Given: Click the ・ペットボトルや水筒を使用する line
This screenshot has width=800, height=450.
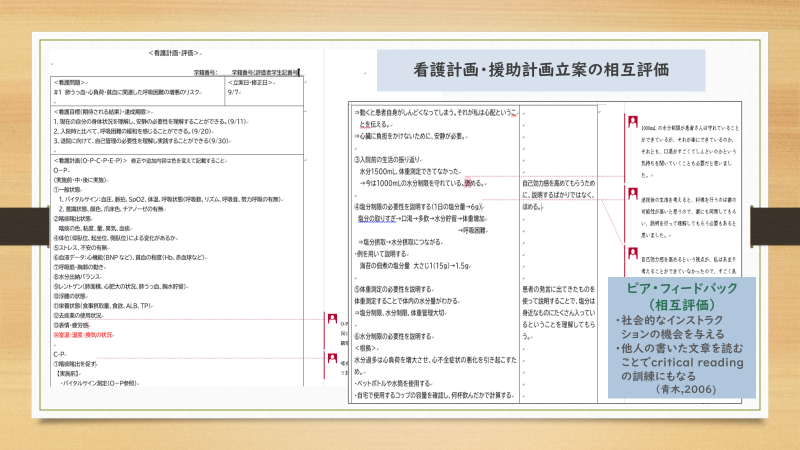Looking at the screenshot, I should tap(393, 383).
